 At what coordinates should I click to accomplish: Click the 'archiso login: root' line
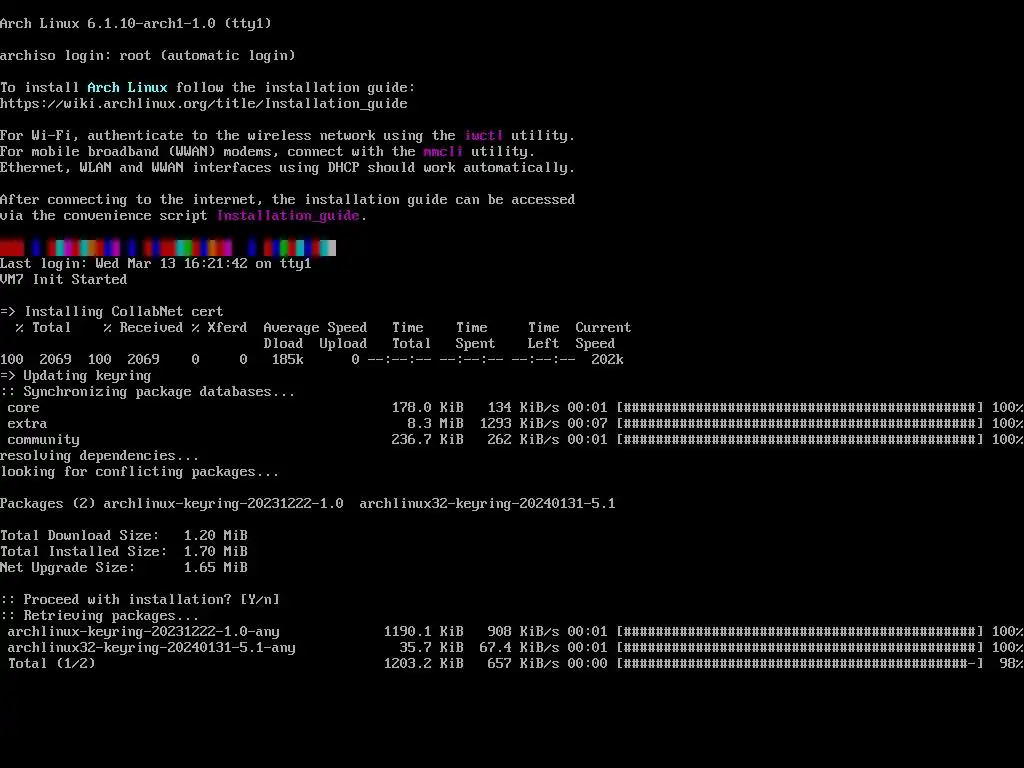148,56
